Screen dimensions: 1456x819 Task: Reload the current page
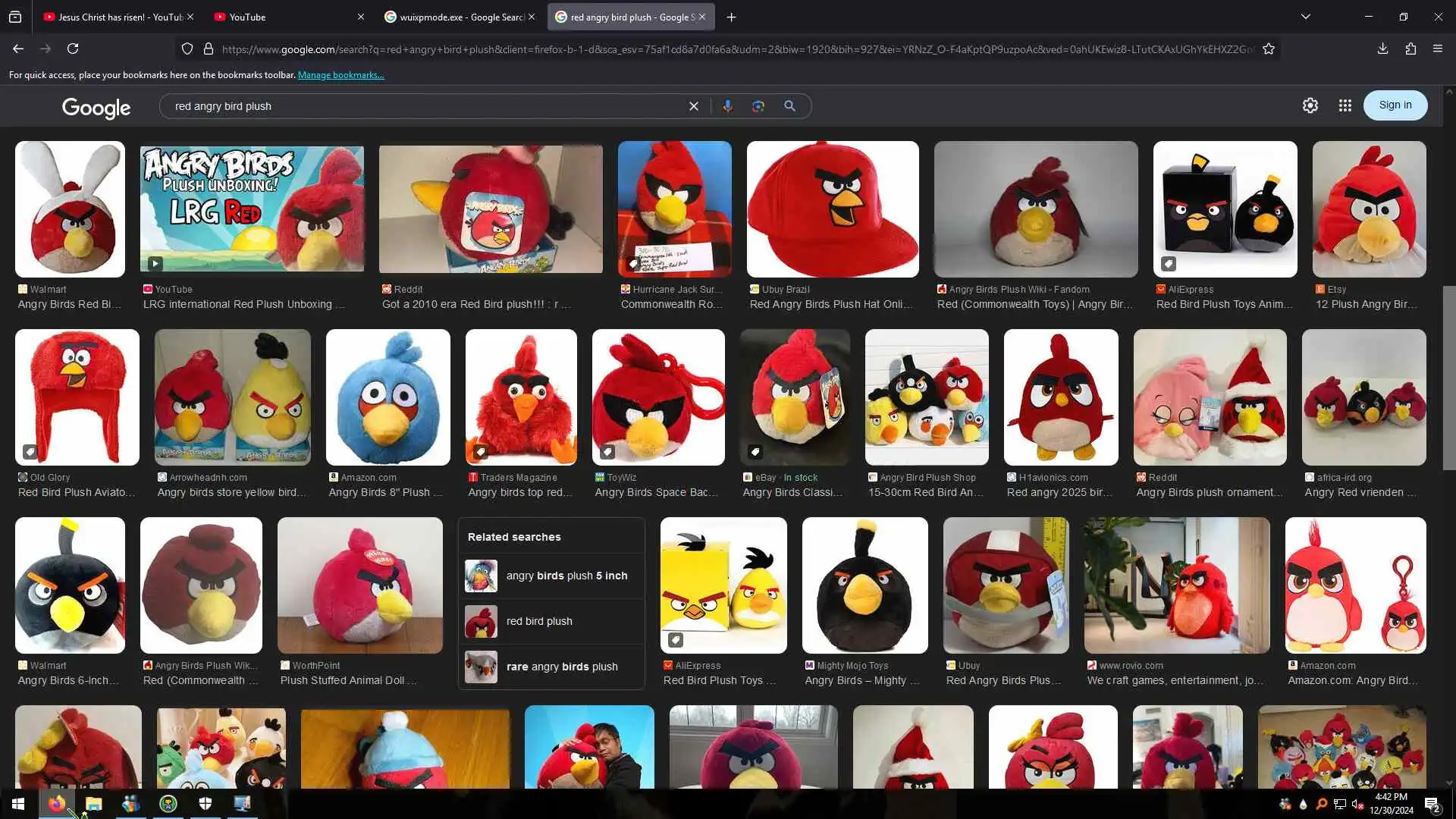tap(73, 49)
